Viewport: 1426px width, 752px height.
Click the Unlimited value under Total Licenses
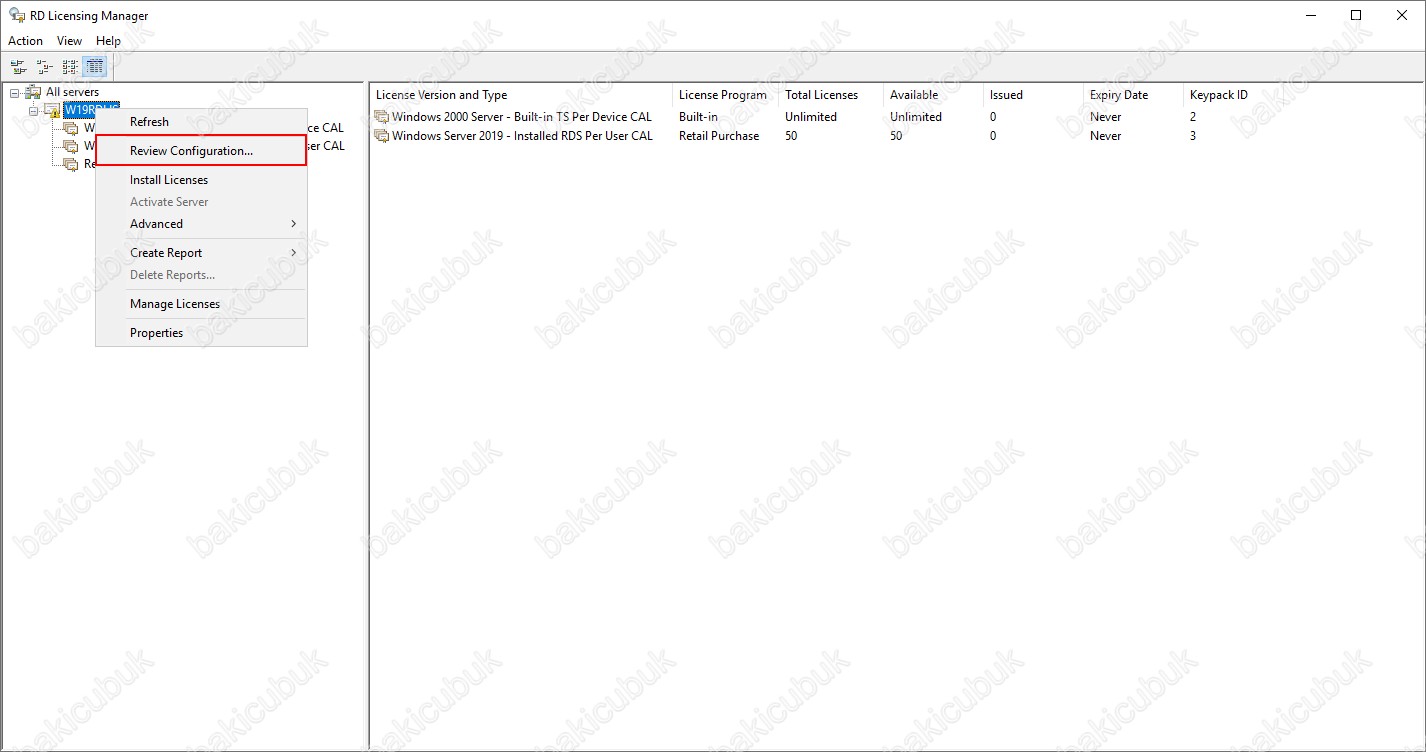(x=811, y=117)
